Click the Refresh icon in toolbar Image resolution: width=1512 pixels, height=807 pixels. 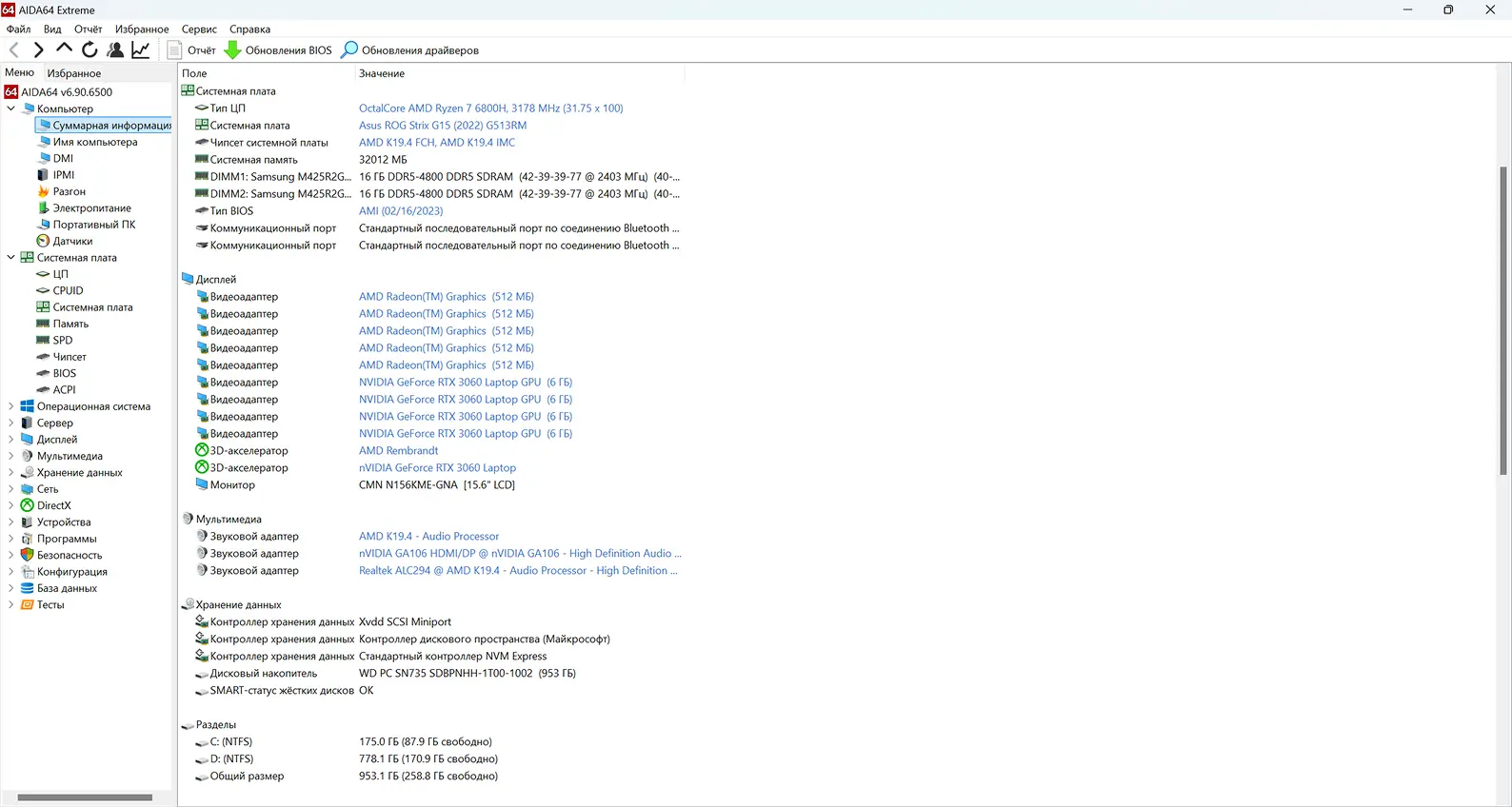click(90, 49)
